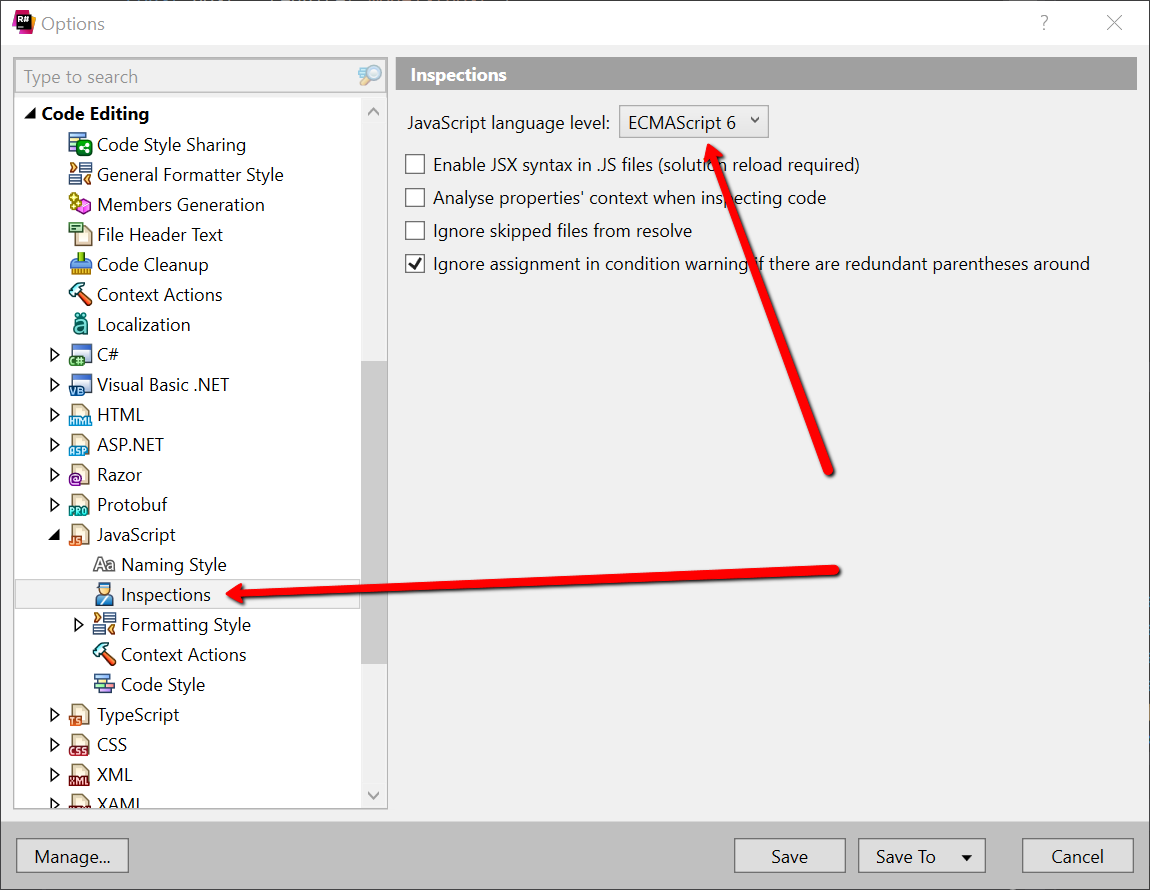Expand the Formatting Style node
The image size is (1150, 890).
tap(79, 624)
